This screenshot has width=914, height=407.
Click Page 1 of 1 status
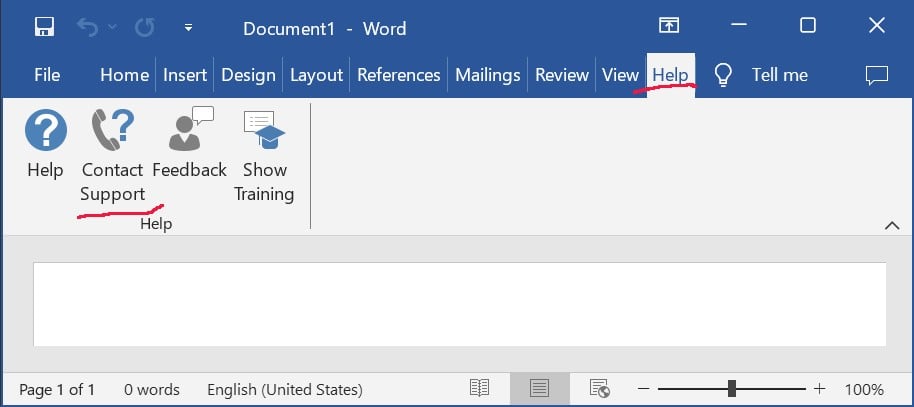click(57, 390)
